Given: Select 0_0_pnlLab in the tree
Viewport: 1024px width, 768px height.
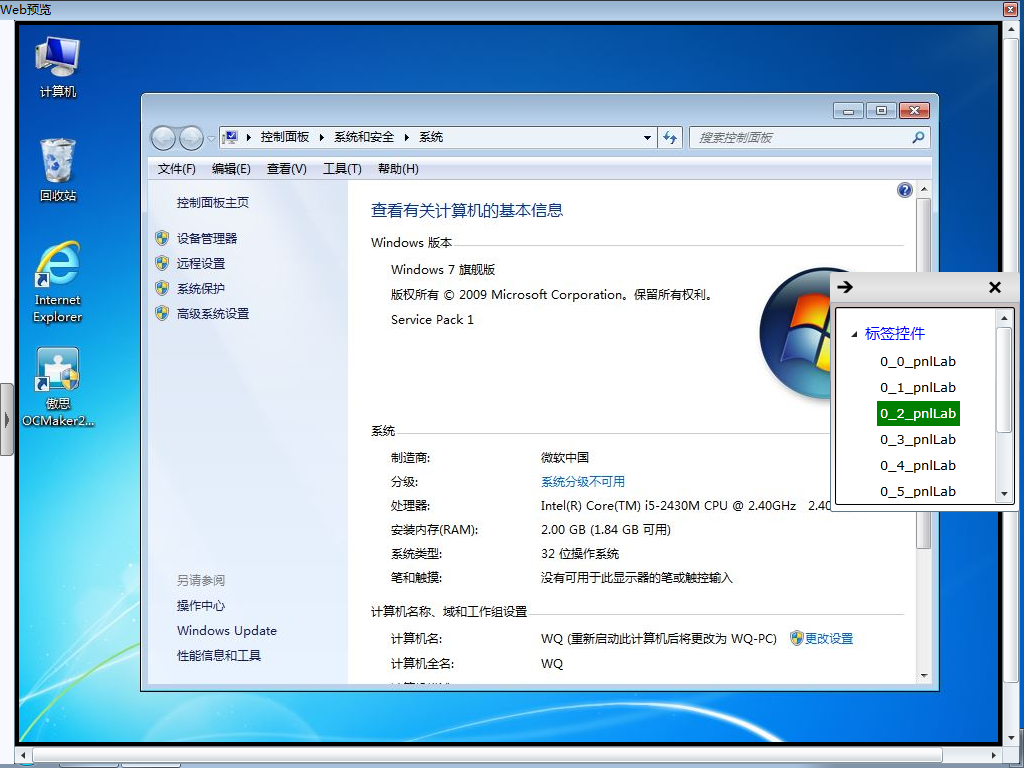Looking at the screenshot, I should [918, 361].
